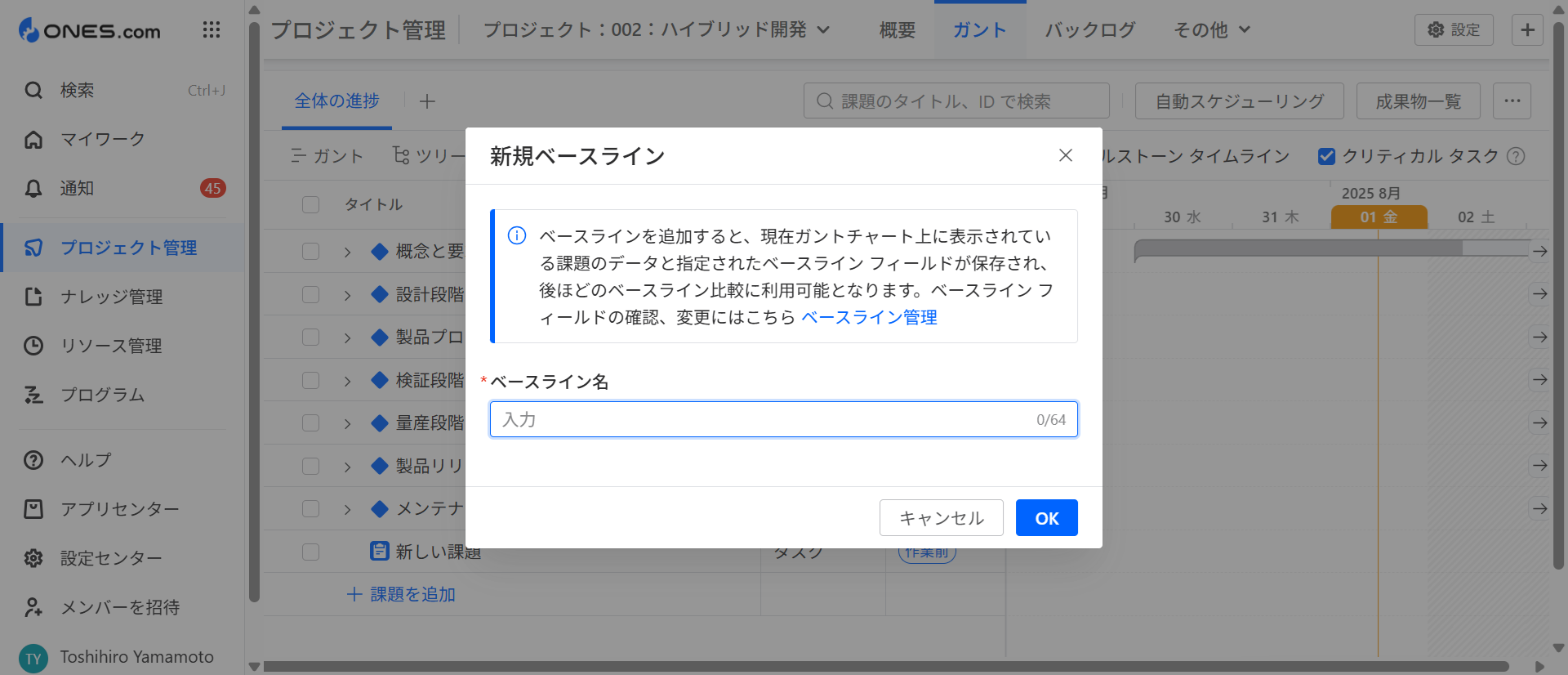The height and width of the screenshot is (675, 1568).
Task: Toggle the クリティカル タスク checkbox
Action: pyautogui.click(x=1327, y=156)
